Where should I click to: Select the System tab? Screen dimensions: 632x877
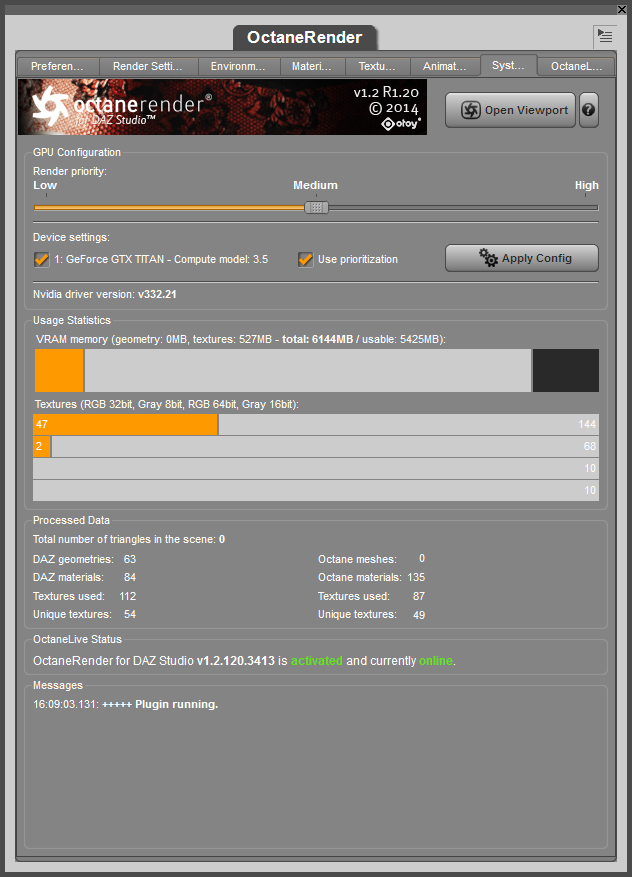pyautogui.click(x=508, y=65)
